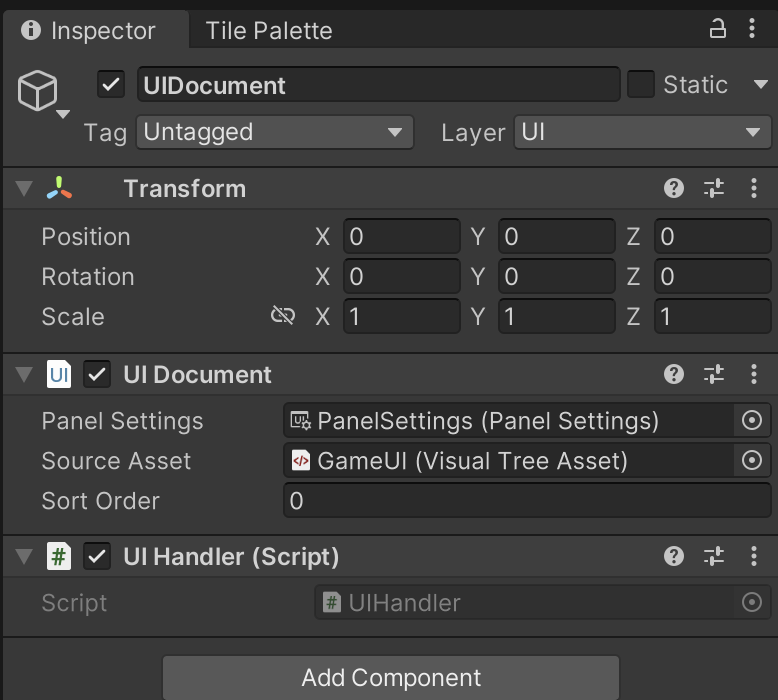The width and height of the screenshot is (778, 700).
Task: Collapse the Transform component foldout
Action: [x=24, y=188]
